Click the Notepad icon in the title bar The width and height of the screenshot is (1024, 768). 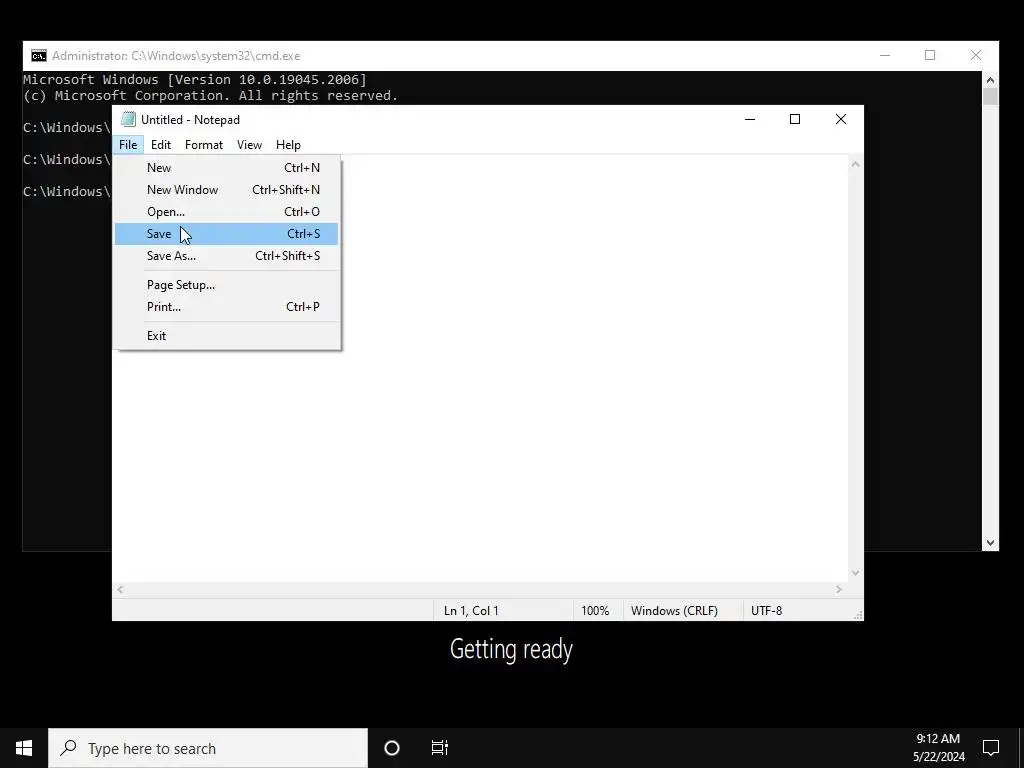[128, 120]
